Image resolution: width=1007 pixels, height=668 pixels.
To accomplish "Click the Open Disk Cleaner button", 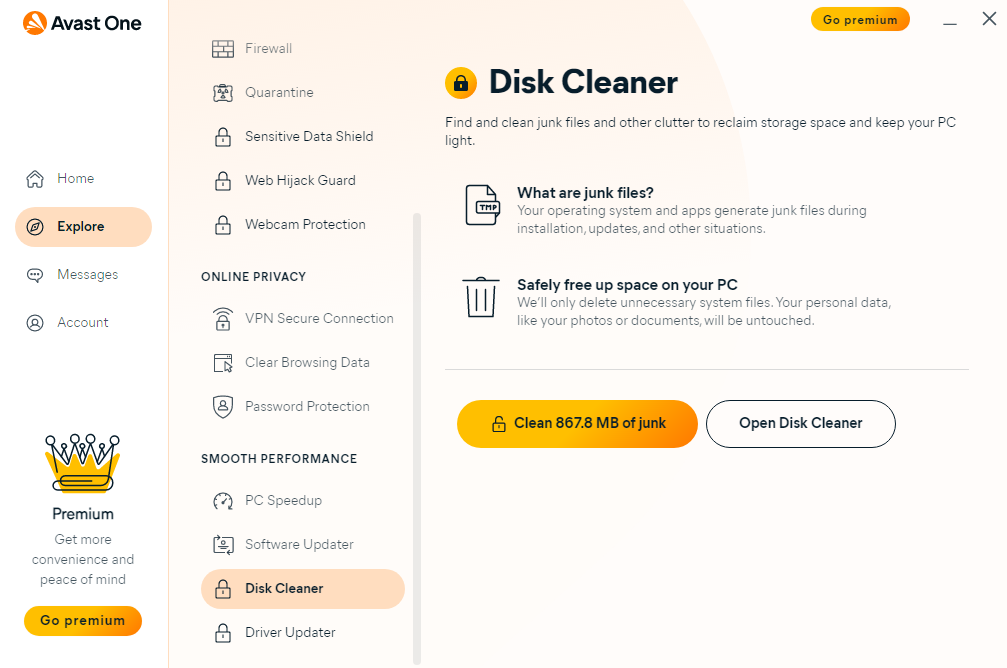I will [x=801, y=424].
